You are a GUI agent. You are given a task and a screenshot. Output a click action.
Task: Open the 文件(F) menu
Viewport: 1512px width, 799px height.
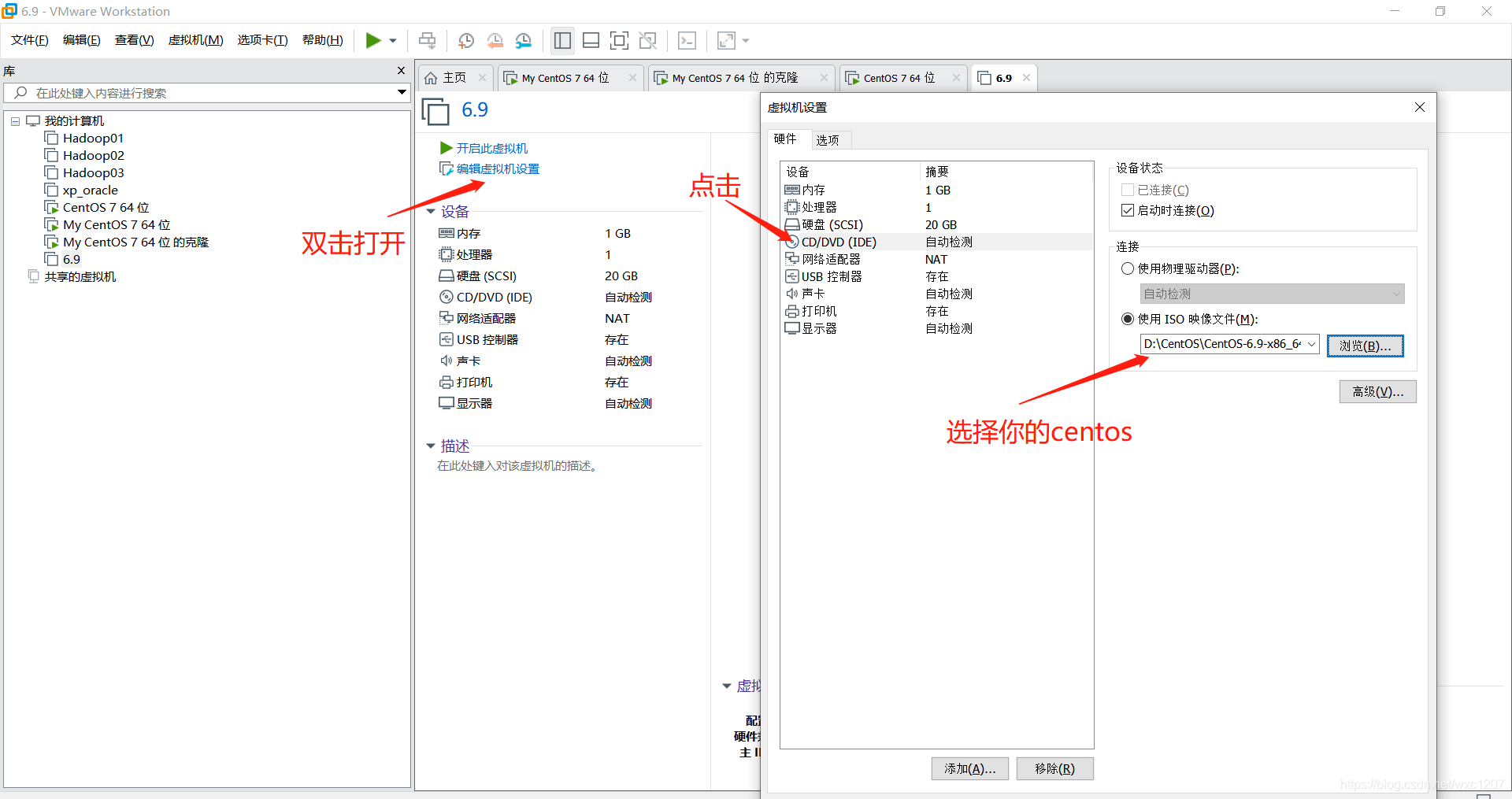[x=30, y=40]
